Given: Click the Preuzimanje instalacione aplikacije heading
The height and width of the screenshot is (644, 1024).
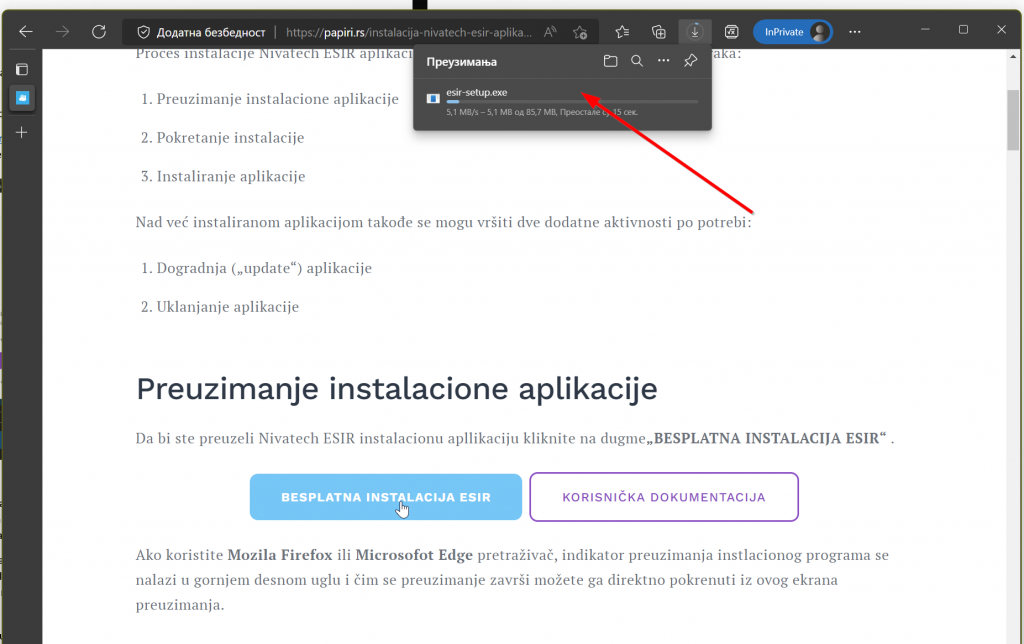Looking at the screenshot, I should (396, 389).
